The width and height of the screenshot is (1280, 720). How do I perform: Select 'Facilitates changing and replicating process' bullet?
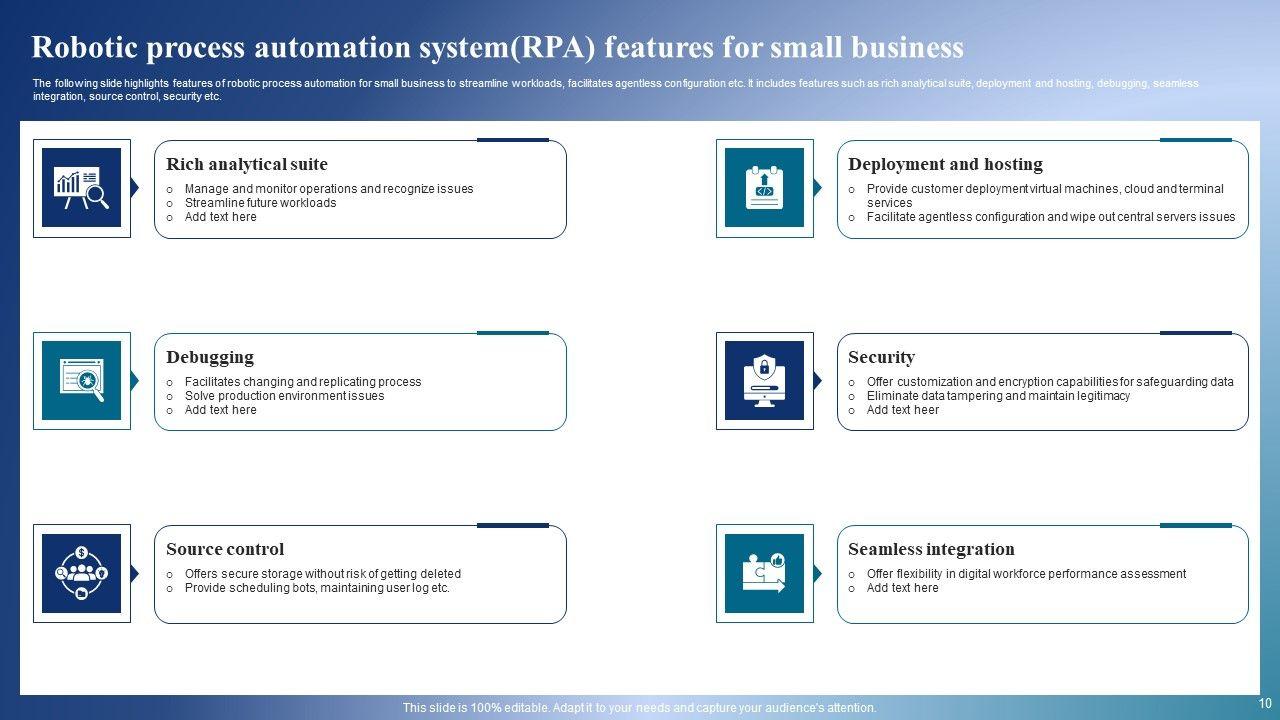coord(303,382)
